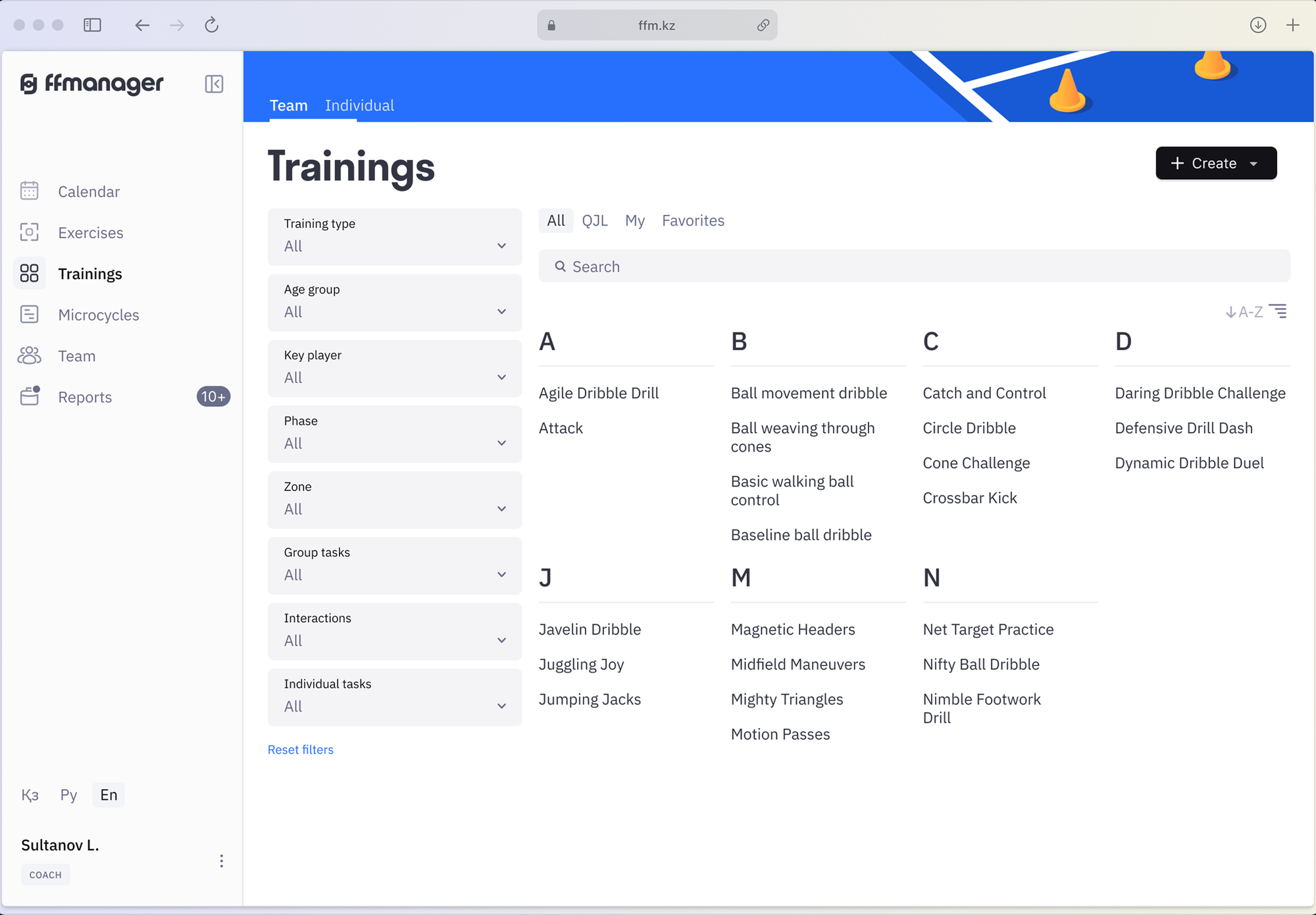Switch language to Kazakh (Kз)
1316x915 pixels.
click(30, 795)
